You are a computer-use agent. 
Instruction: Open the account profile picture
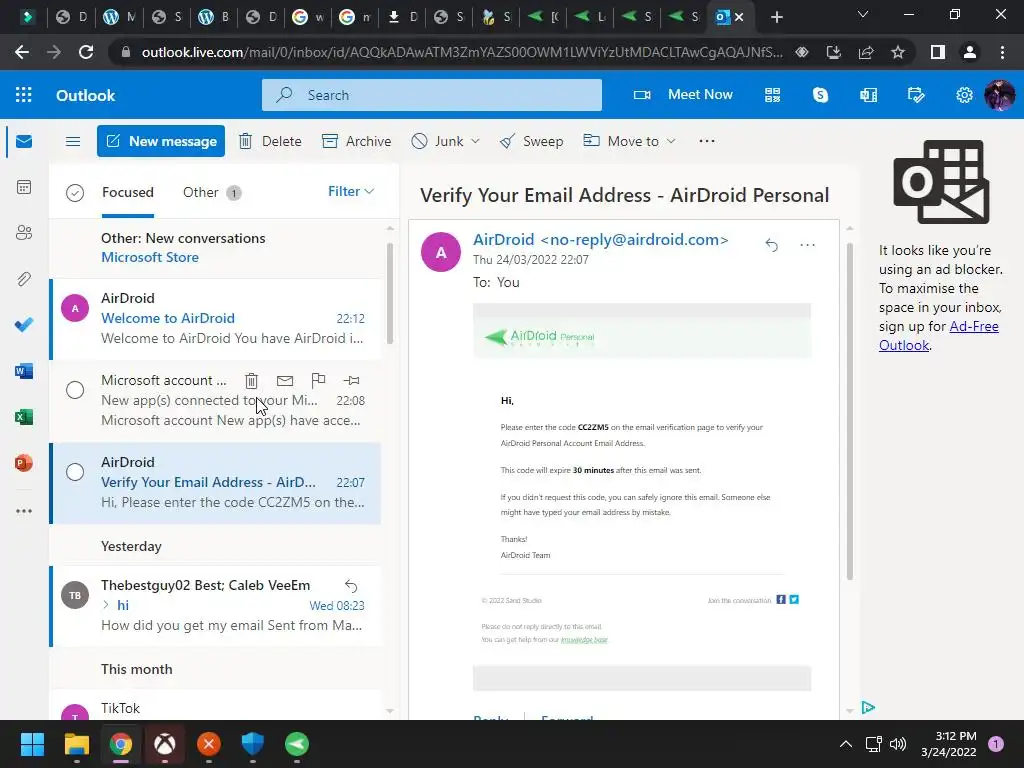[1000, 95]
